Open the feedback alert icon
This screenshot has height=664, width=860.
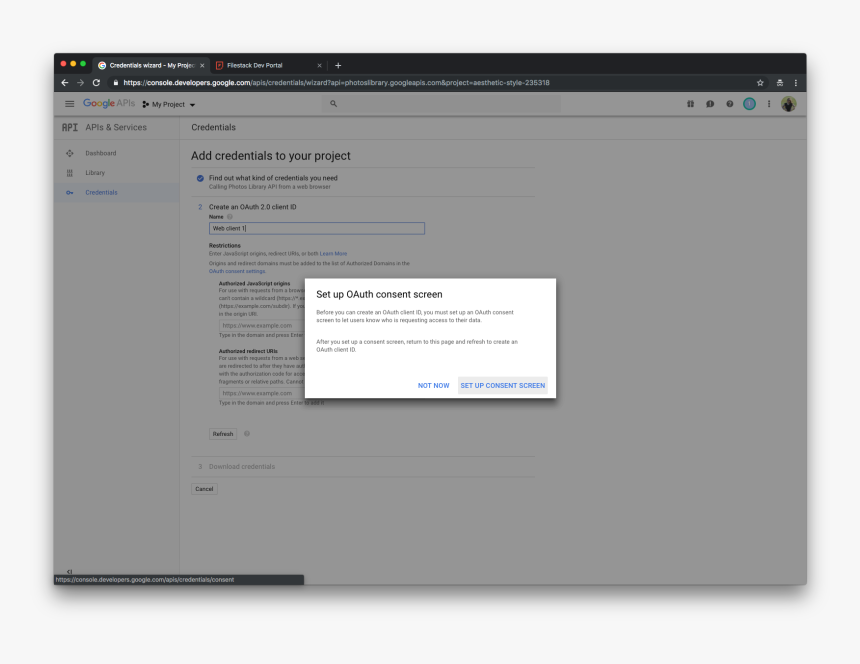710,104
